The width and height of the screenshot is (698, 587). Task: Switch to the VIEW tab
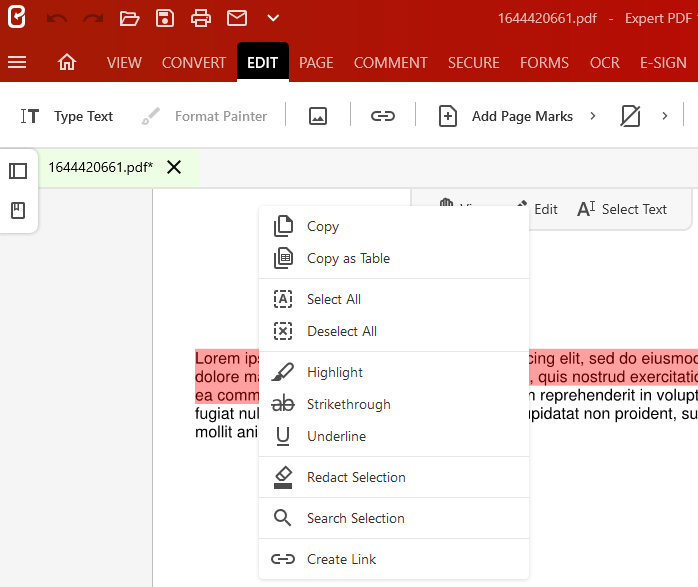point(124,63)
